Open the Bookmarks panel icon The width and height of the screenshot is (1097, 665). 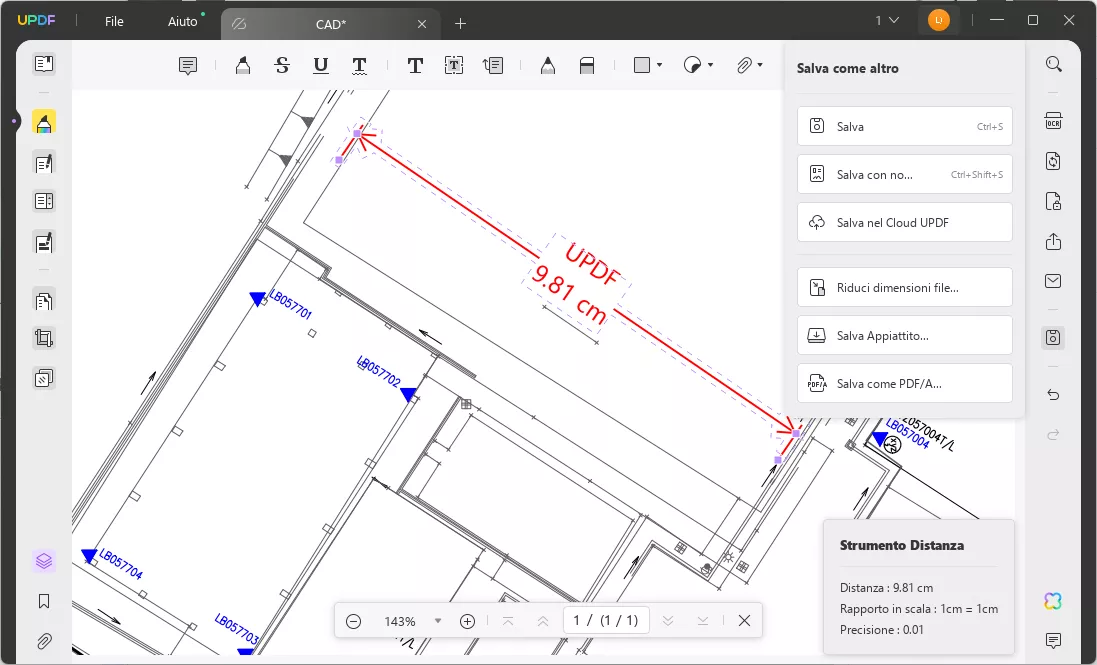click(43, 601)
